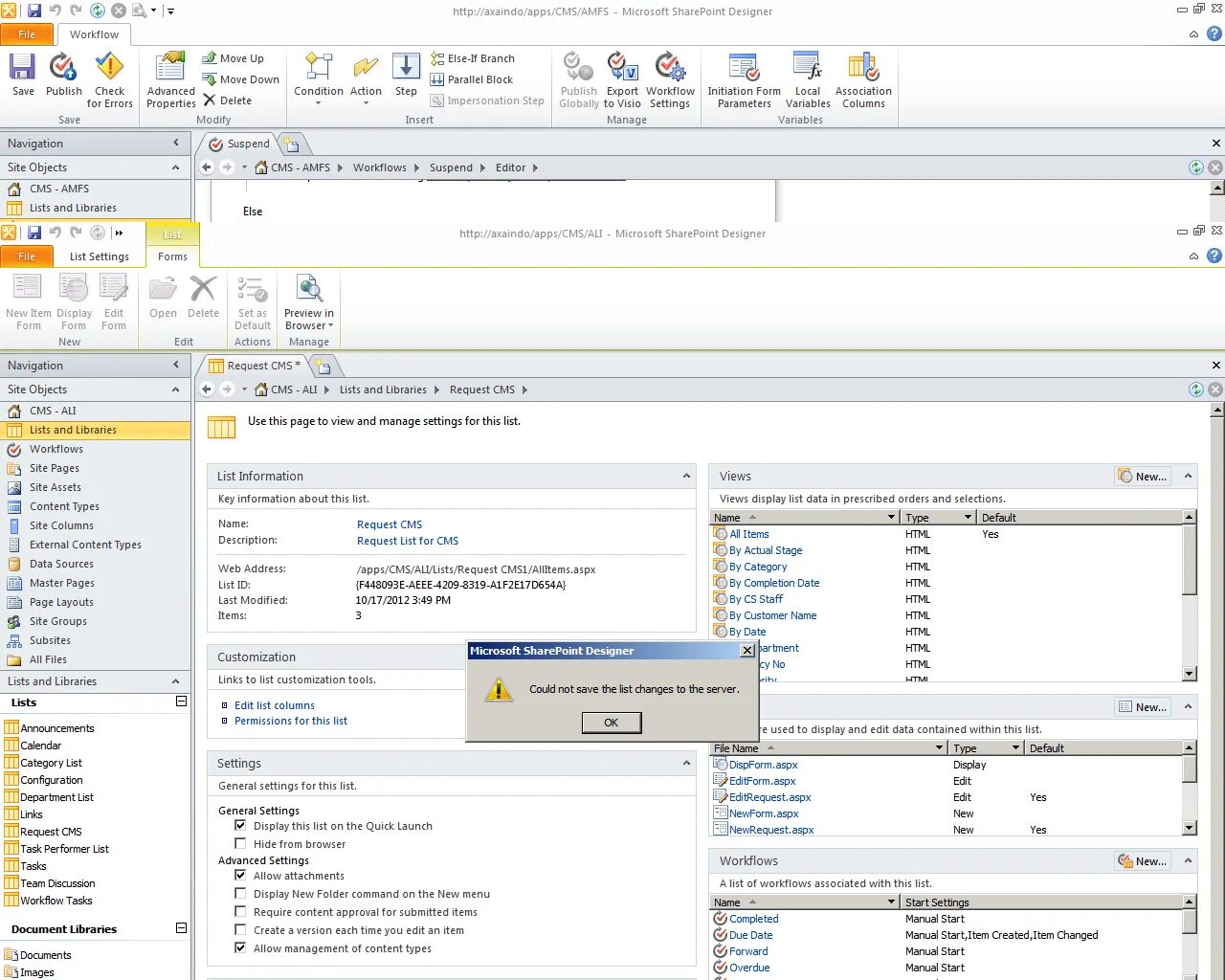Open help icon in ALI window
The height and width of the screenshot is (980, 1225).
[x=1214, y=256]
